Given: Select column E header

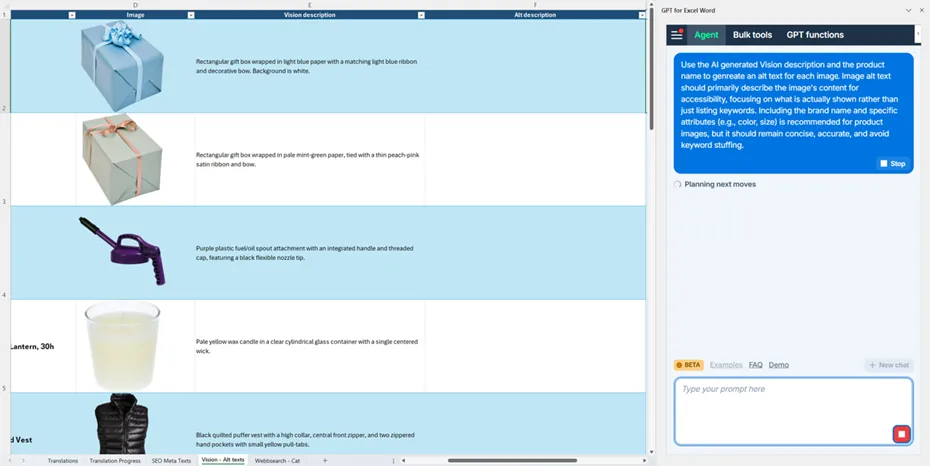Looking at the screenshot, I should pyautogui.click(x=310, y=5).
